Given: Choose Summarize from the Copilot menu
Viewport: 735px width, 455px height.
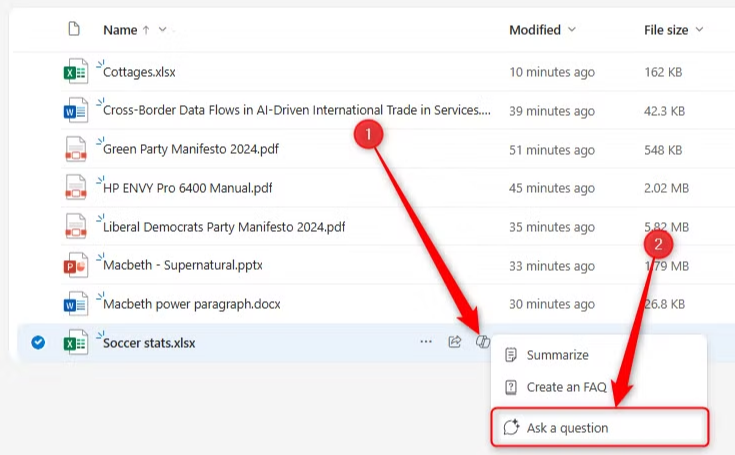Looking at the screenshot, I should coord(599,355).
